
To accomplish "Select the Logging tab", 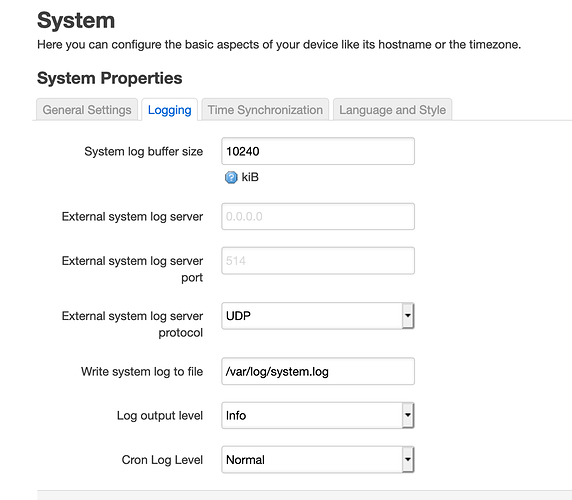I will [170, 110].
